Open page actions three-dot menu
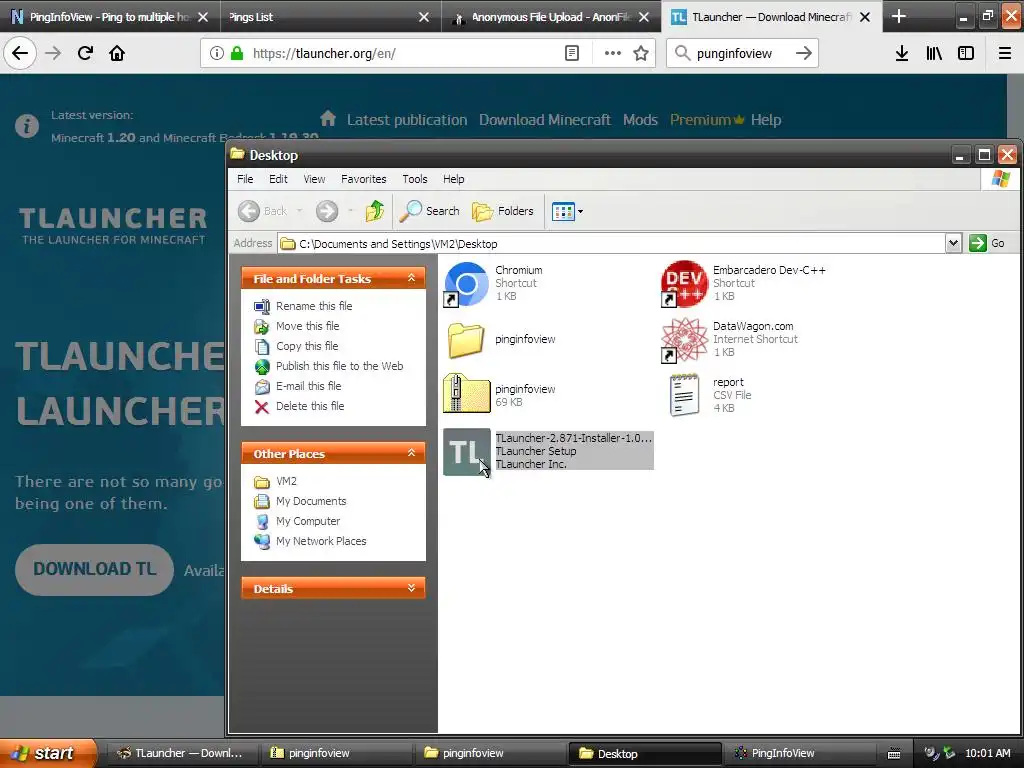This screenshot has height=768, width=1024. [612, 54]
